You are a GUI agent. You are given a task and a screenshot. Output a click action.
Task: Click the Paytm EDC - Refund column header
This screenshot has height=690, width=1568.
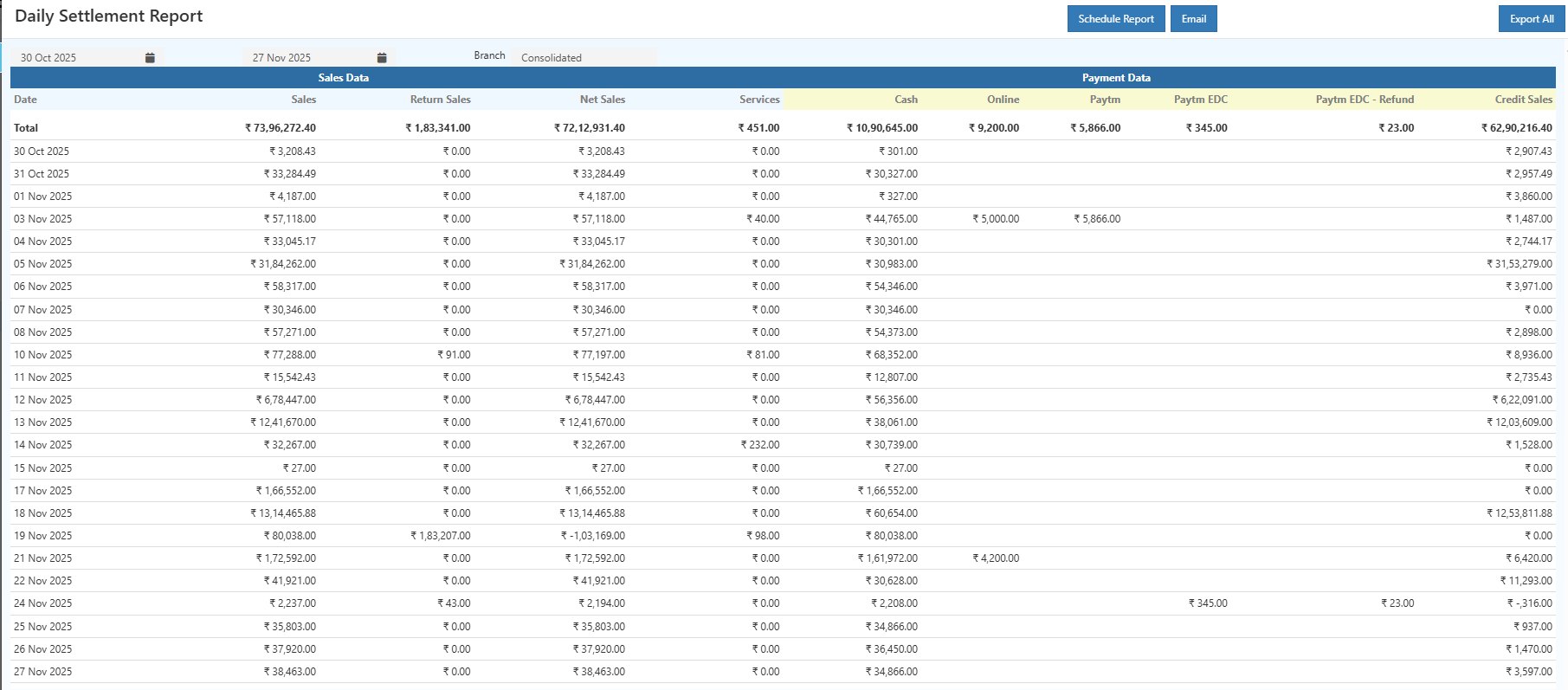click(x=1364, y=100)
